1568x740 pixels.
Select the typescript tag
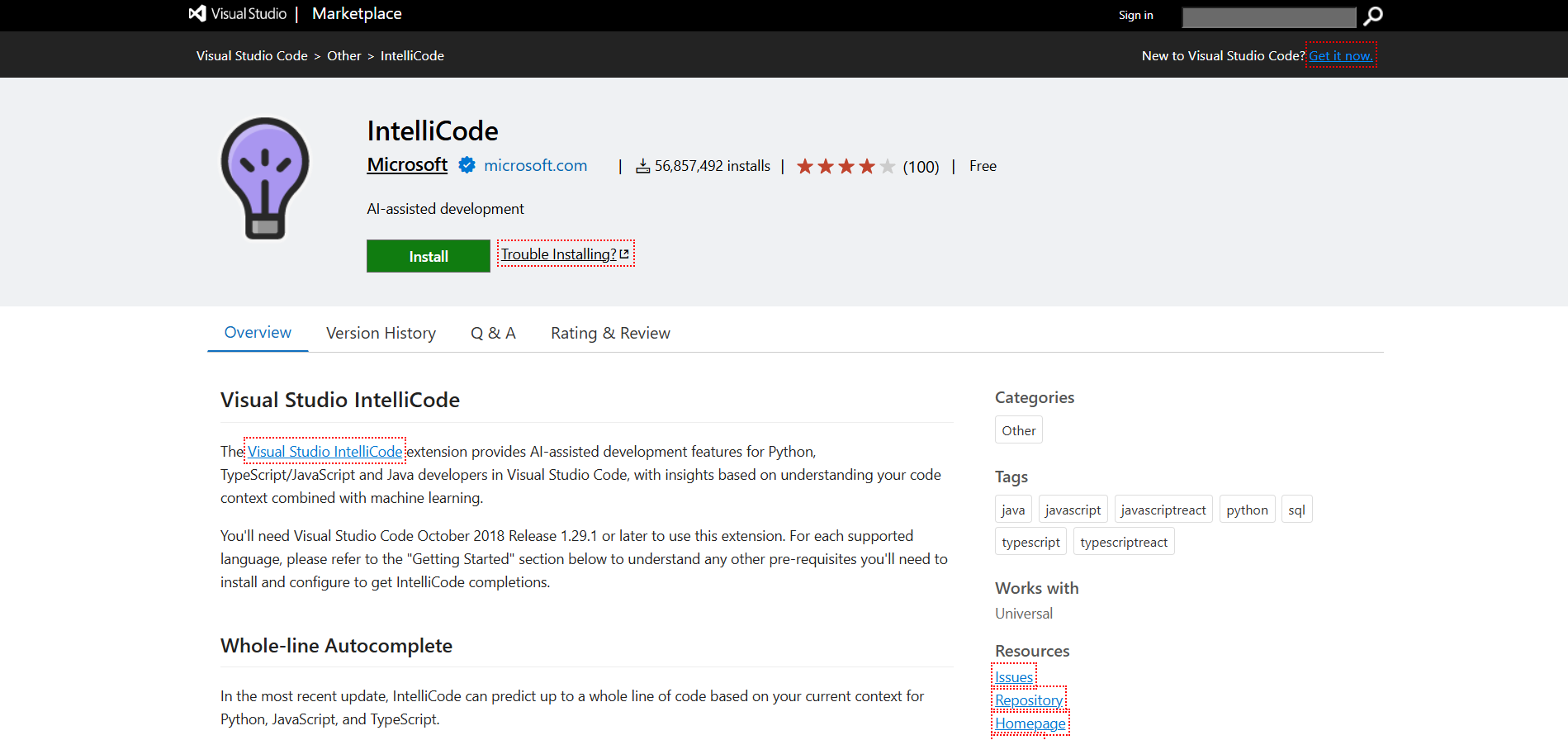[1030, 542]
